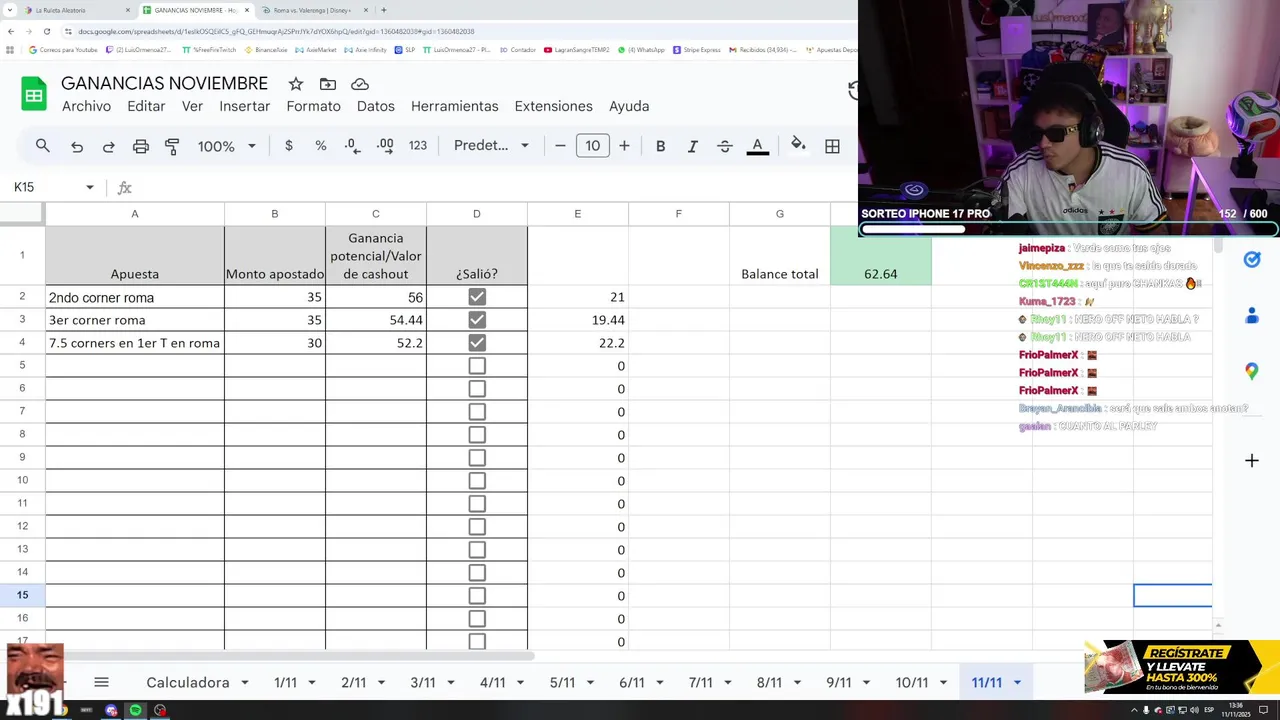This screenshot has width=1280, height=720.
Task: Decrease decimal places
Action: pyautogui.click(x=352, y=146)
